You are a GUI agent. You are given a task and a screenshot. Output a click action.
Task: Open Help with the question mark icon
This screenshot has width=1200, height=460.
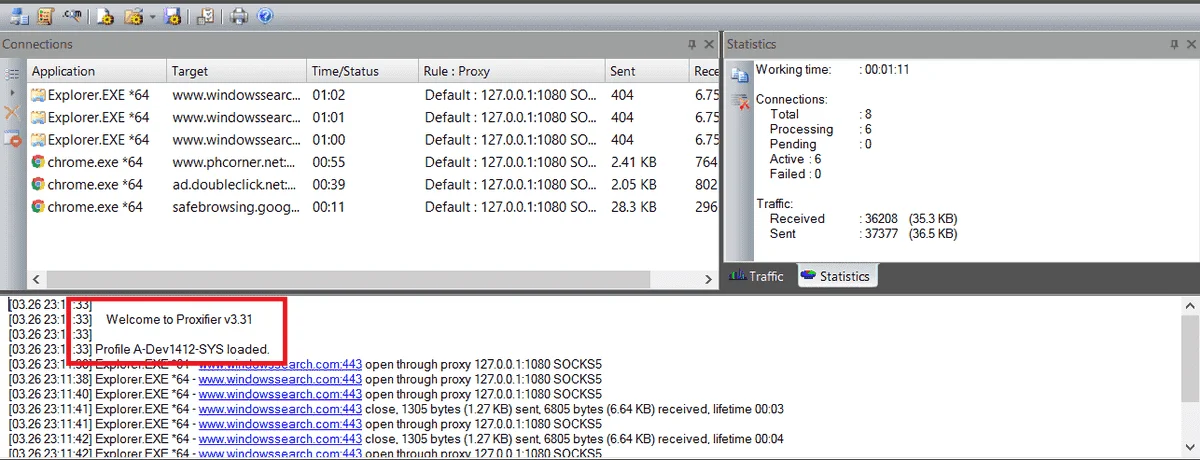tap(264, 16)
